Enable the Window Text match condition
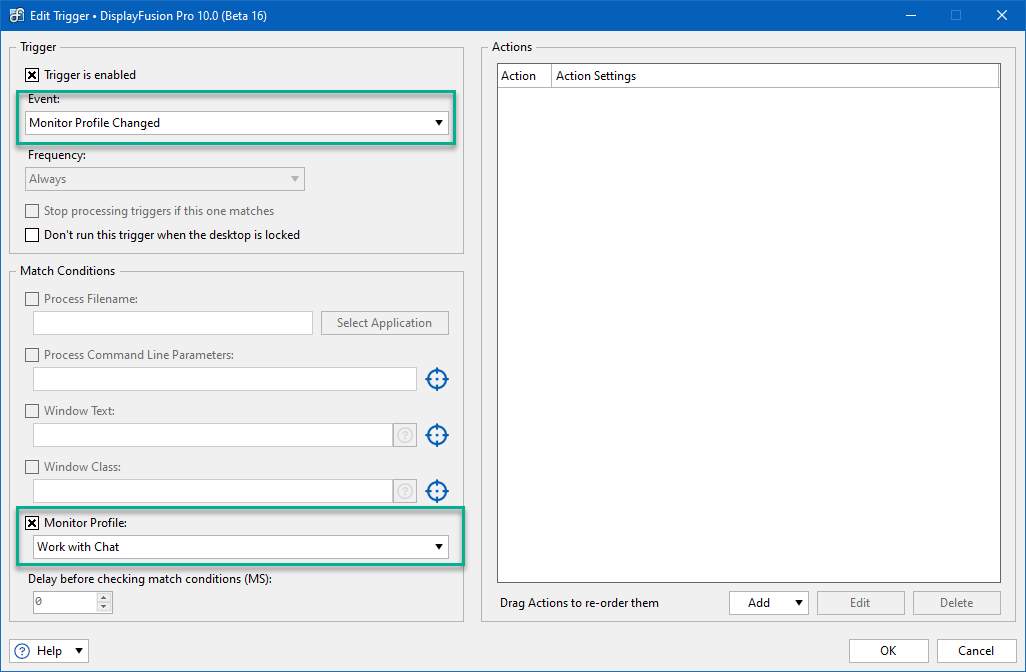This screenshot has width=1026, height=672. coord(32,411)
